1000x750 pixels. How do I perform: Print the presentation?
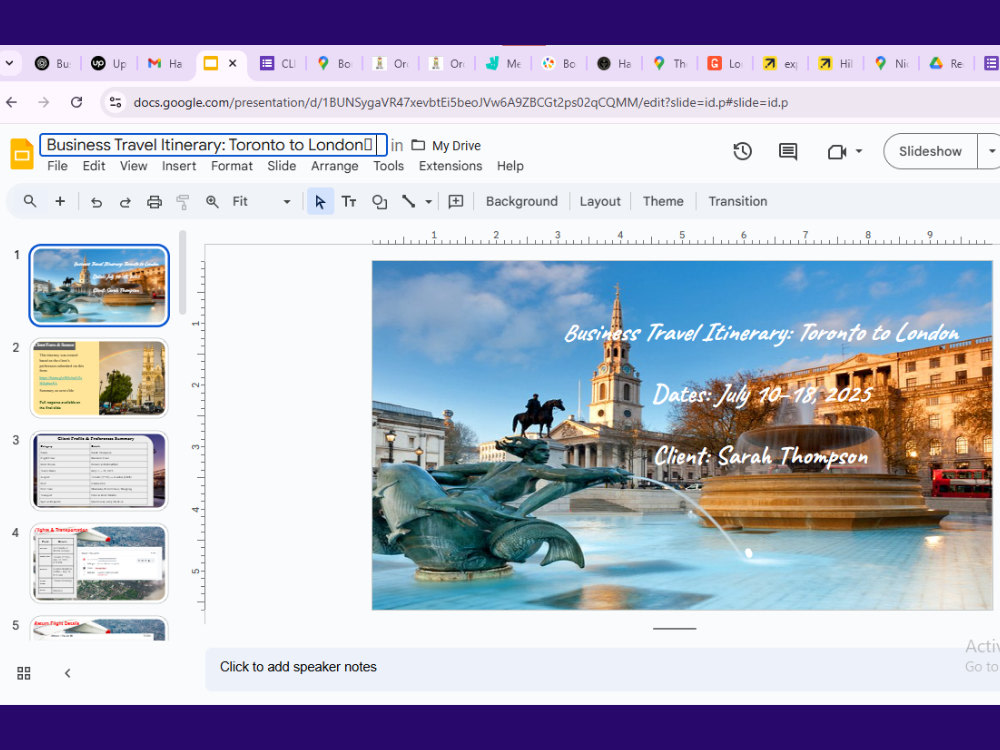[x=154, y=202]
